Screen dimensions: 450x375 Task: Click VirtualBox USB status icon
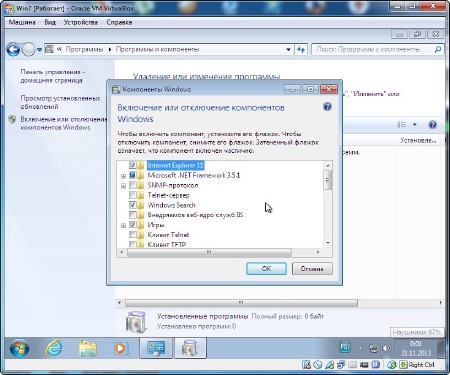(329, 365)
